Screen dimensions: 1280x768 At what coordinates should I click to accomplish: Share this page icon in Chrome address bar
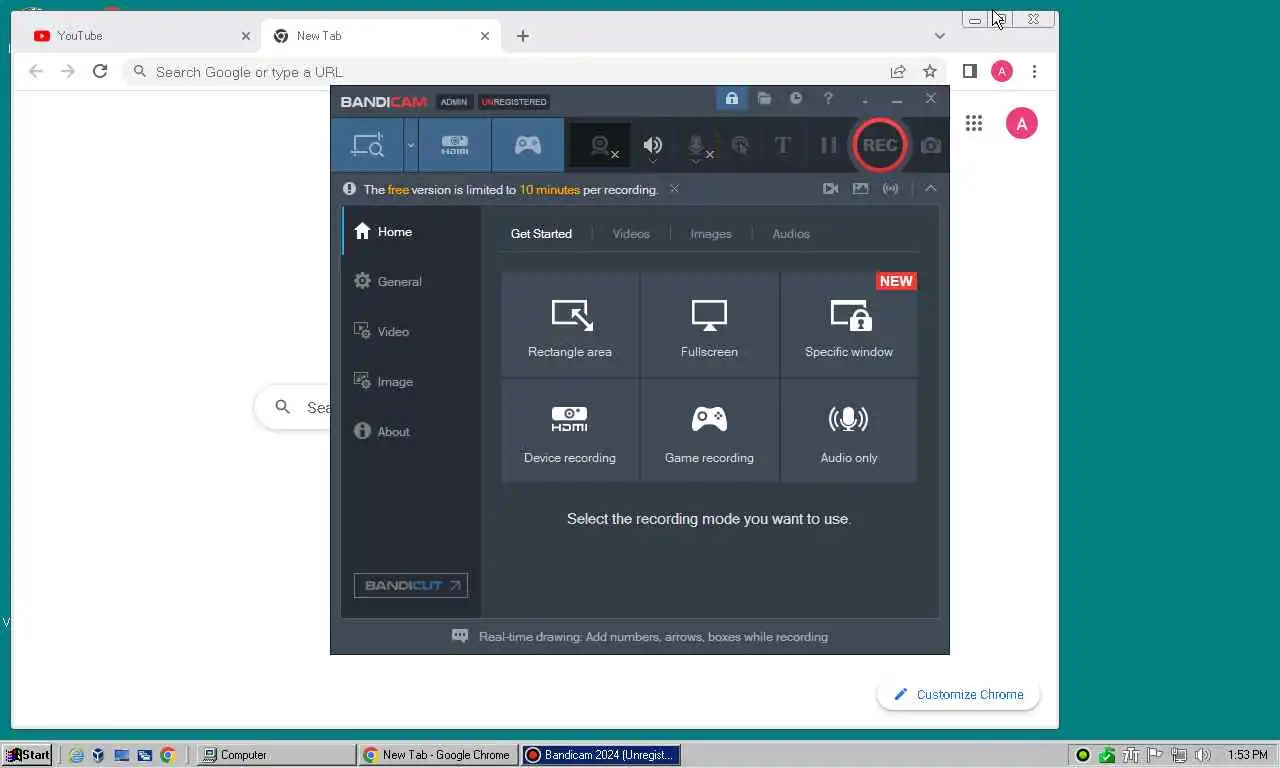pos(898,71)
